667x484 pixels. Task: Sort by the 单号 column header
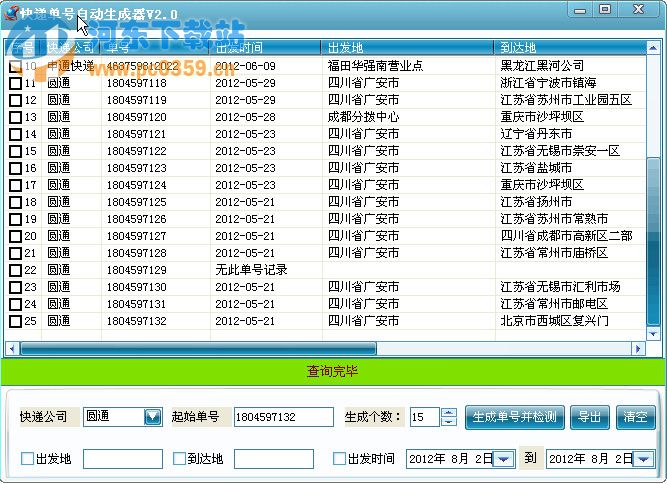[x=155, y=47]
